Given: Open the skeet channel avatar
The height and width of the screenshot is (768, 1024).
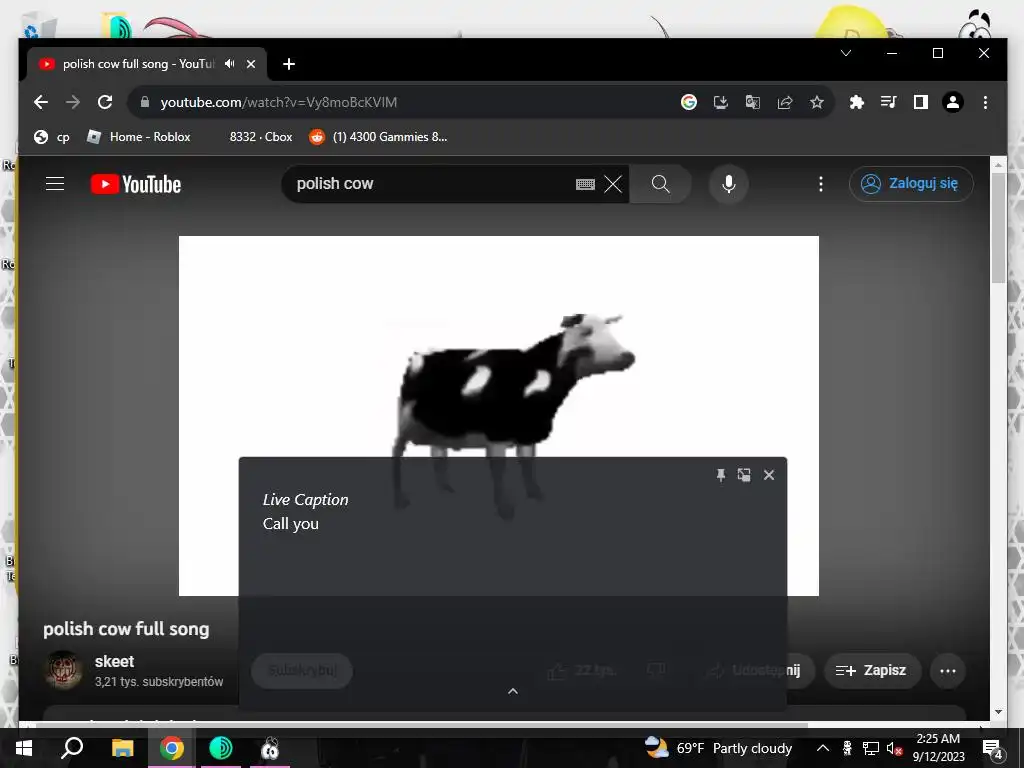Looking at the screenshot, I should (63, 670).
